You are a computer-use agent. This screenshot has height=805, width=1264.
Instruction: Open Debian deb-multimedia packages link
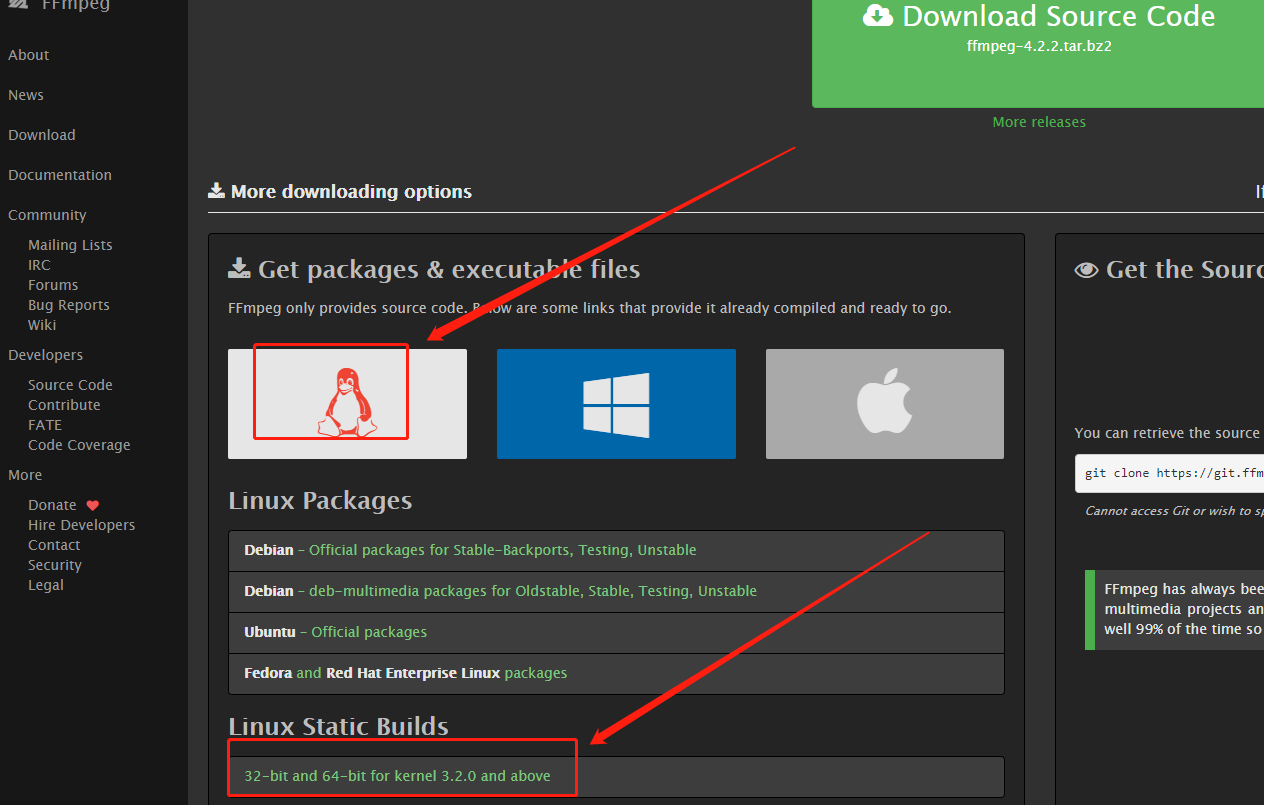[x=533, y=591]
